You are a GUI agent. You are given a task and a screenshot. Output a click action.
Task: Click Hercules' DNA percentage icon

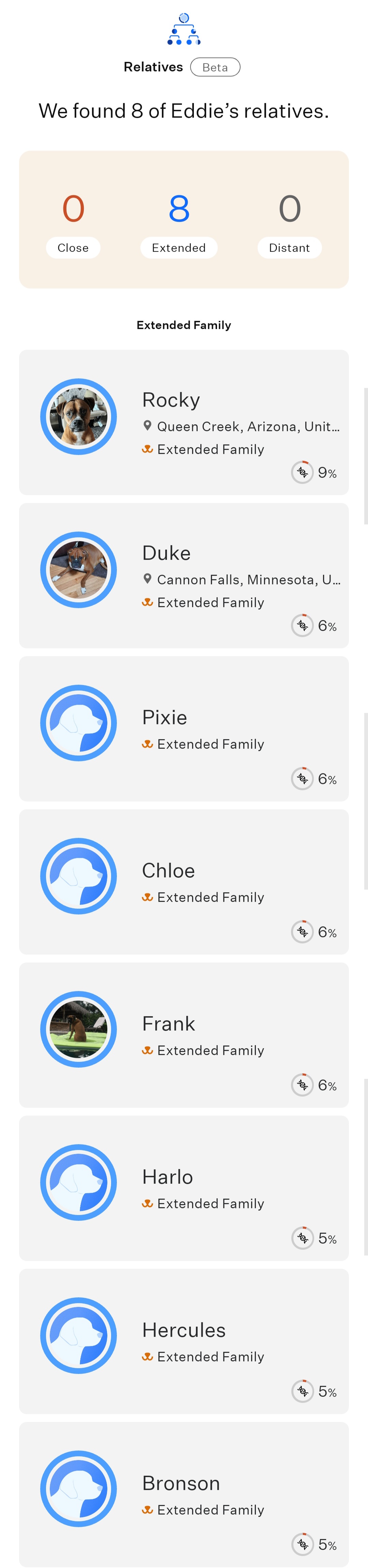[302, 1391]
